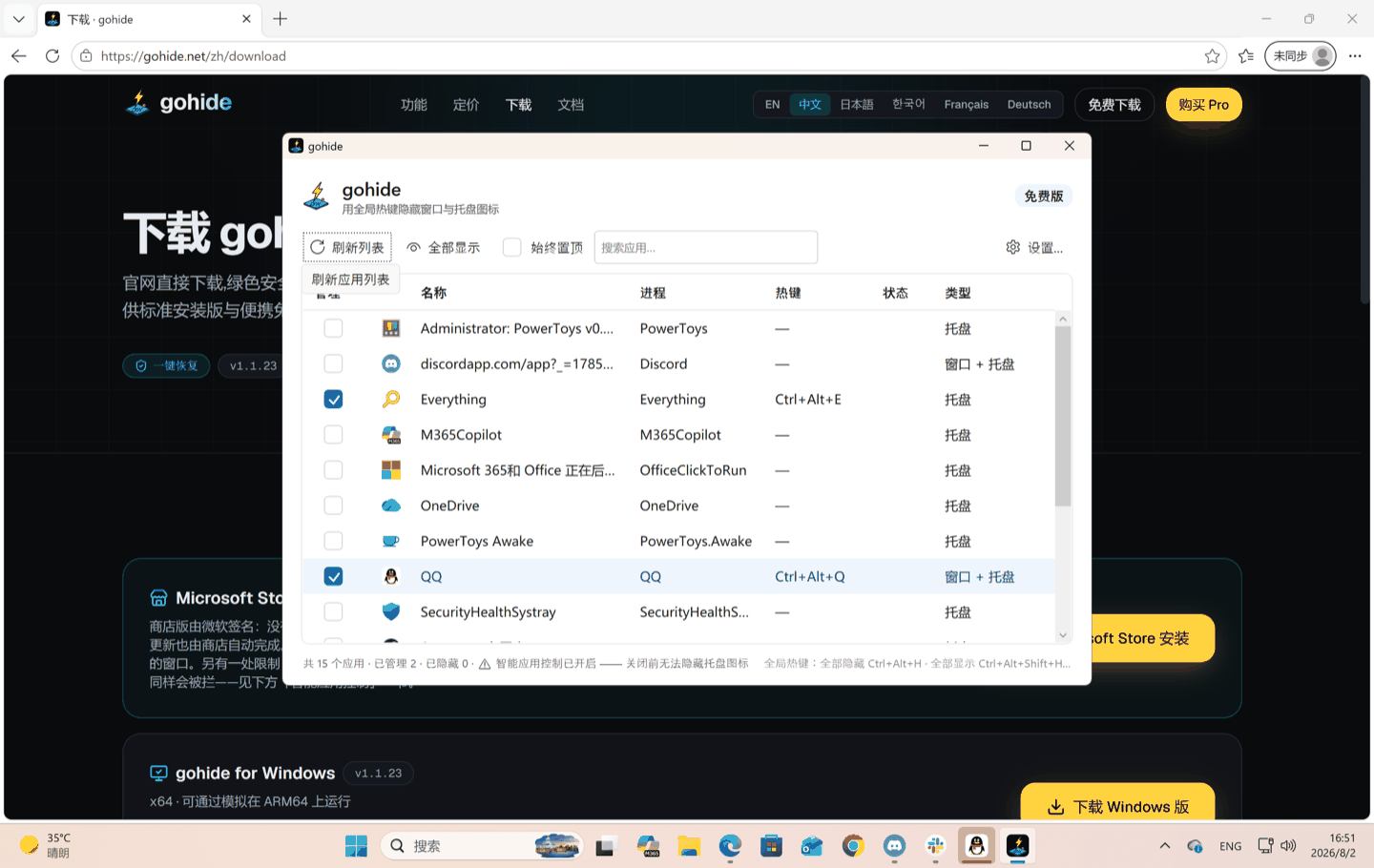This screenshot has width=1374, height=868.
Task: Click the 免费版 badge in gohide window
Action: [x=1044, y=196]
